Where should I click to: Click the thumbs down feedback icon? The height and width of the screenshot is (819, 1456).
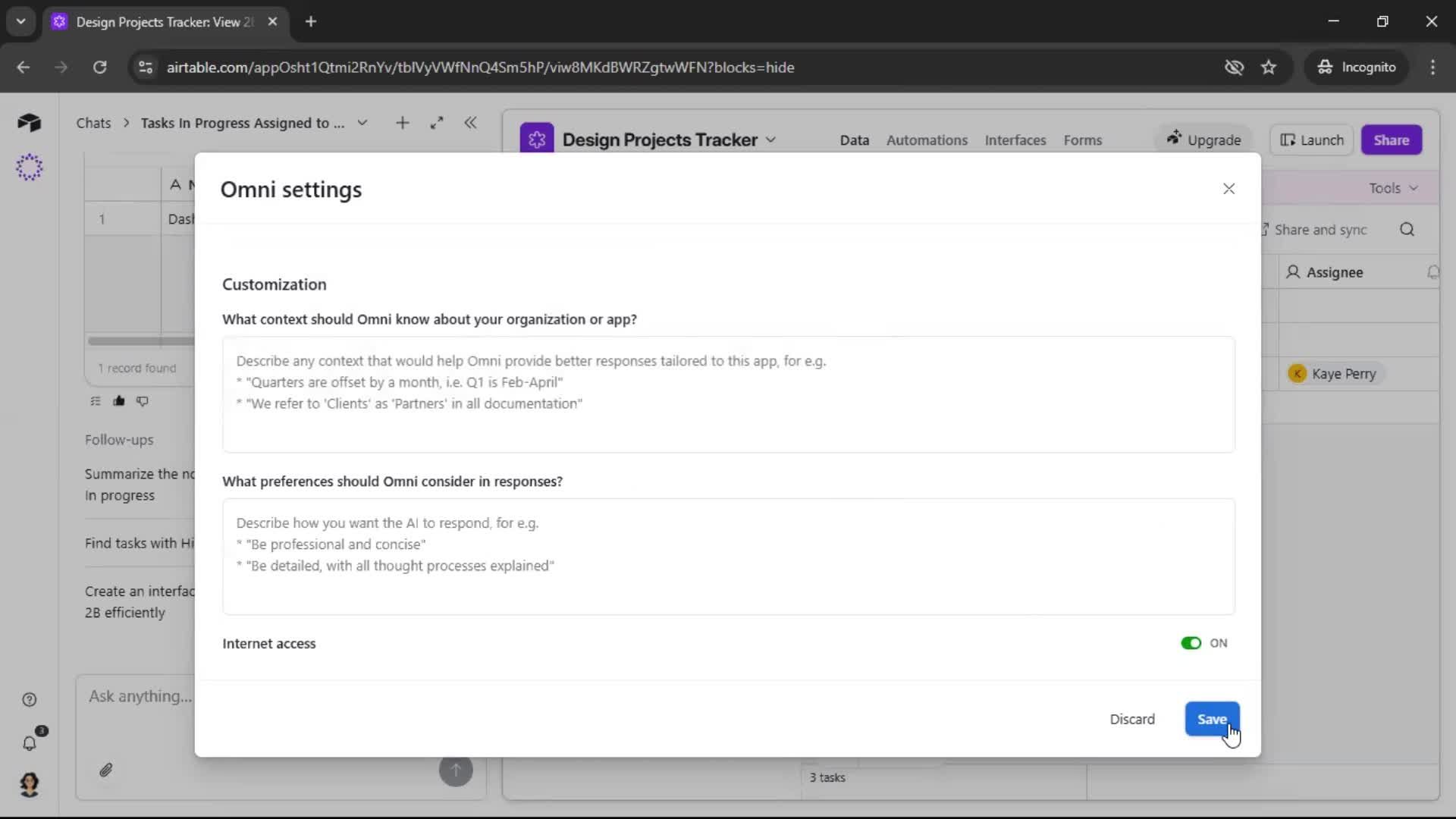pos(143,400)
